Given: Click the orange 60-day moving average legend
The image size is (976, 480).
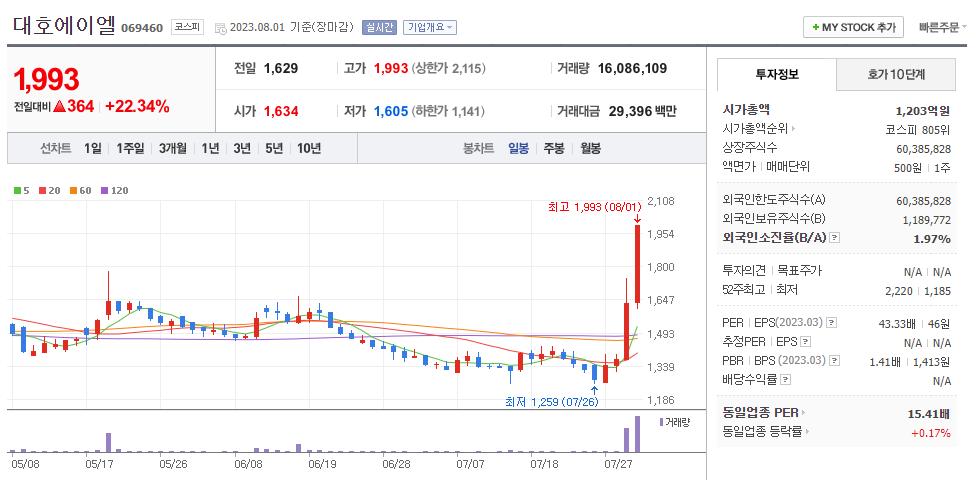Looking at the screenshot, I should tap(80, 191).
